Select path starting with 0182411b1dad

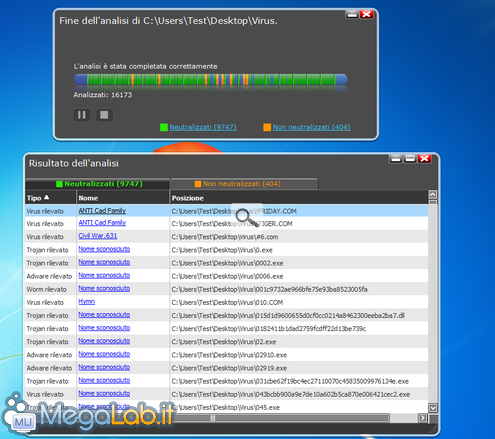coord(269,329)
